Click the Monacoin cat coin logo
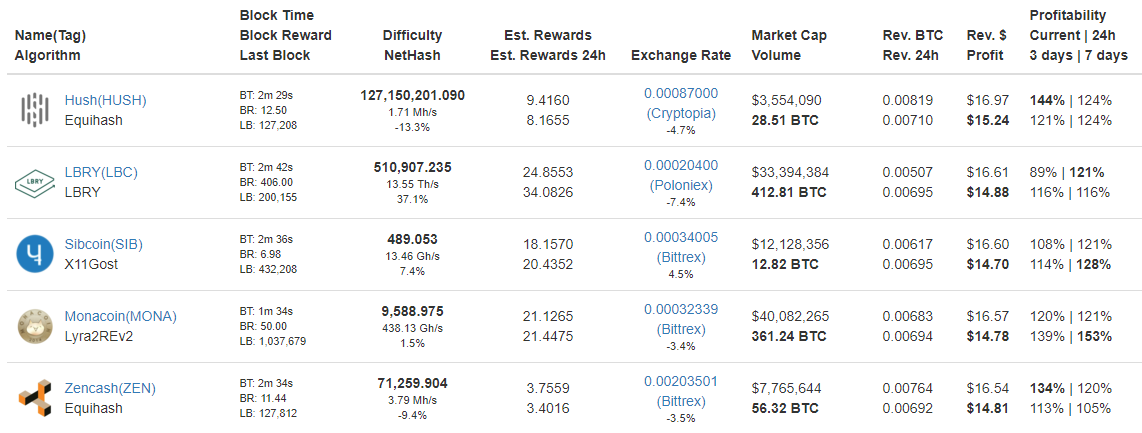The height and width of the screenshot is (433, 1142). coord(35,326)
